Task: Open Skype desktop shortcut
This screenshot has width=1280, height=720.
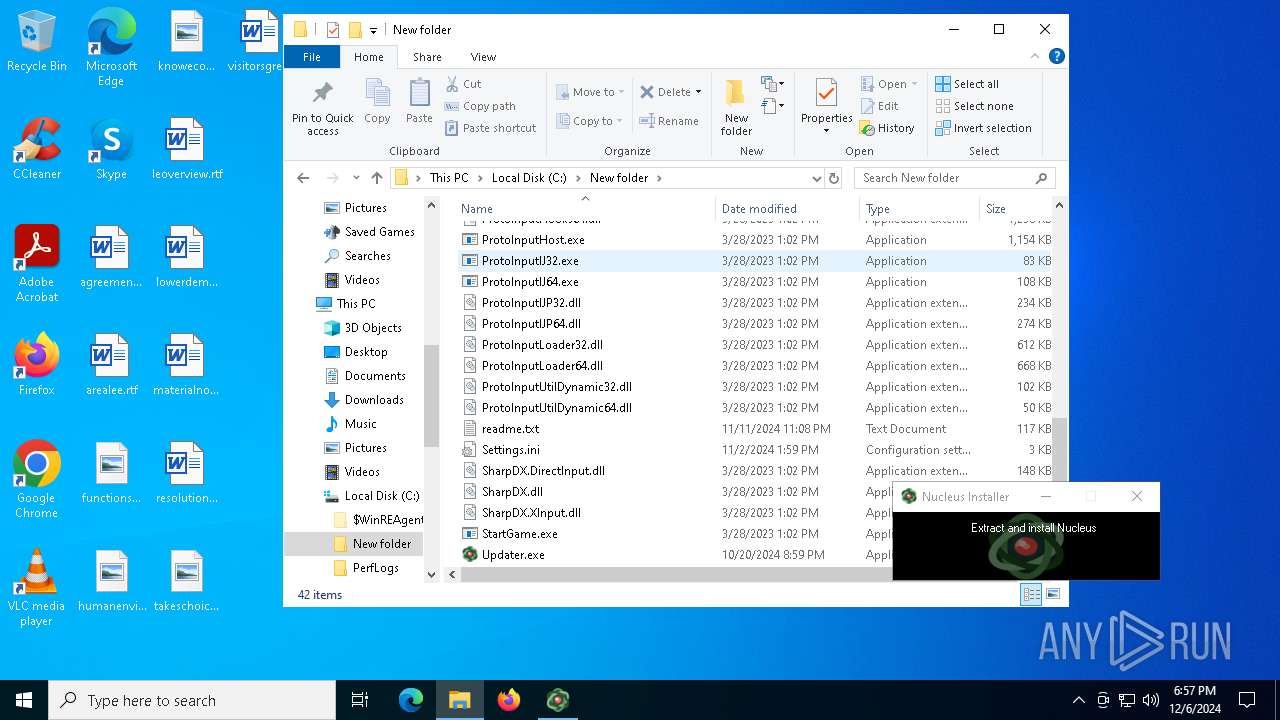Action: (111, 150)
